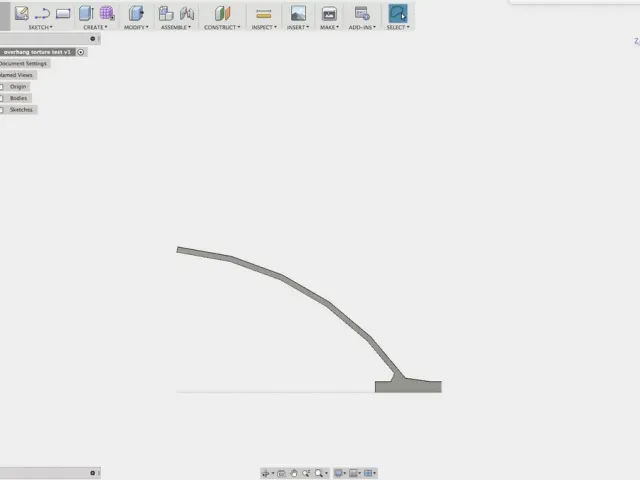Activate the overhang torture test radio button
The image size is (640, 480).
pyautogui.click(x=81, y=52)
